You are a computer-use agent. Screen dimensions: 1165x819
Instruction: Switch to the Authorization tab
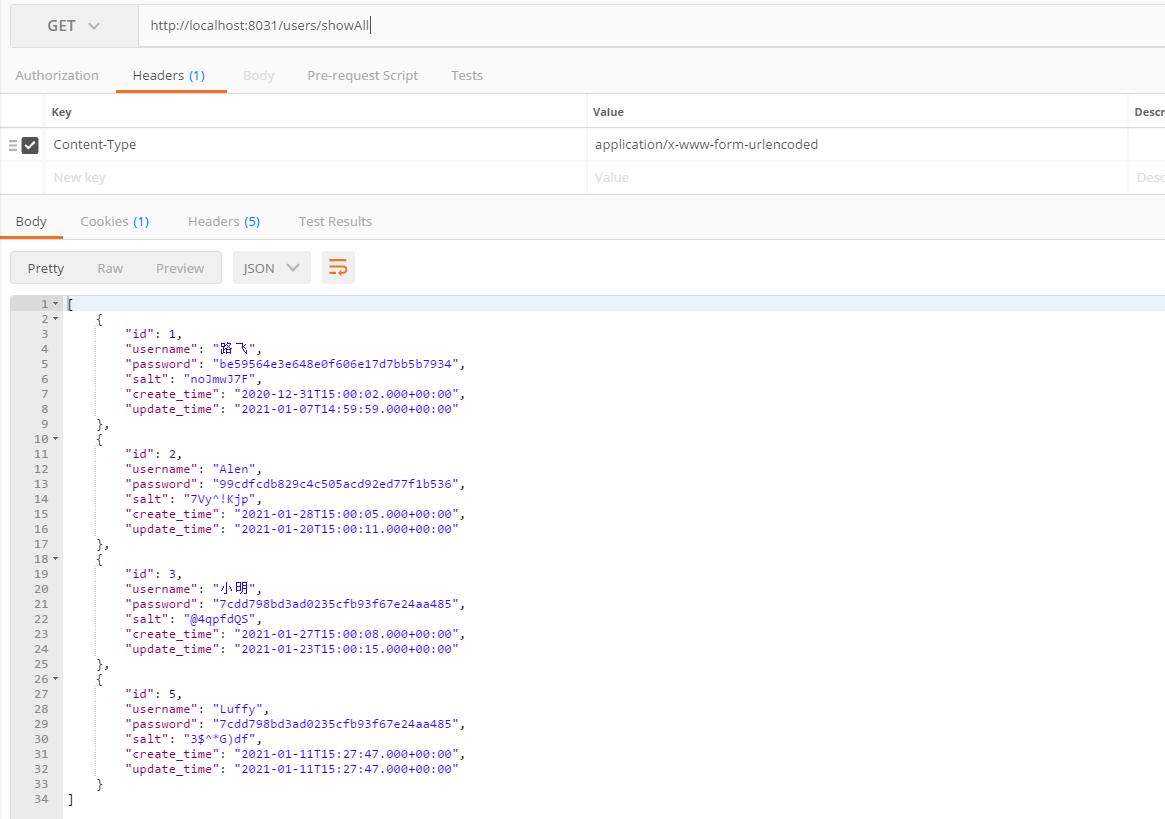[x=57, y=75]
